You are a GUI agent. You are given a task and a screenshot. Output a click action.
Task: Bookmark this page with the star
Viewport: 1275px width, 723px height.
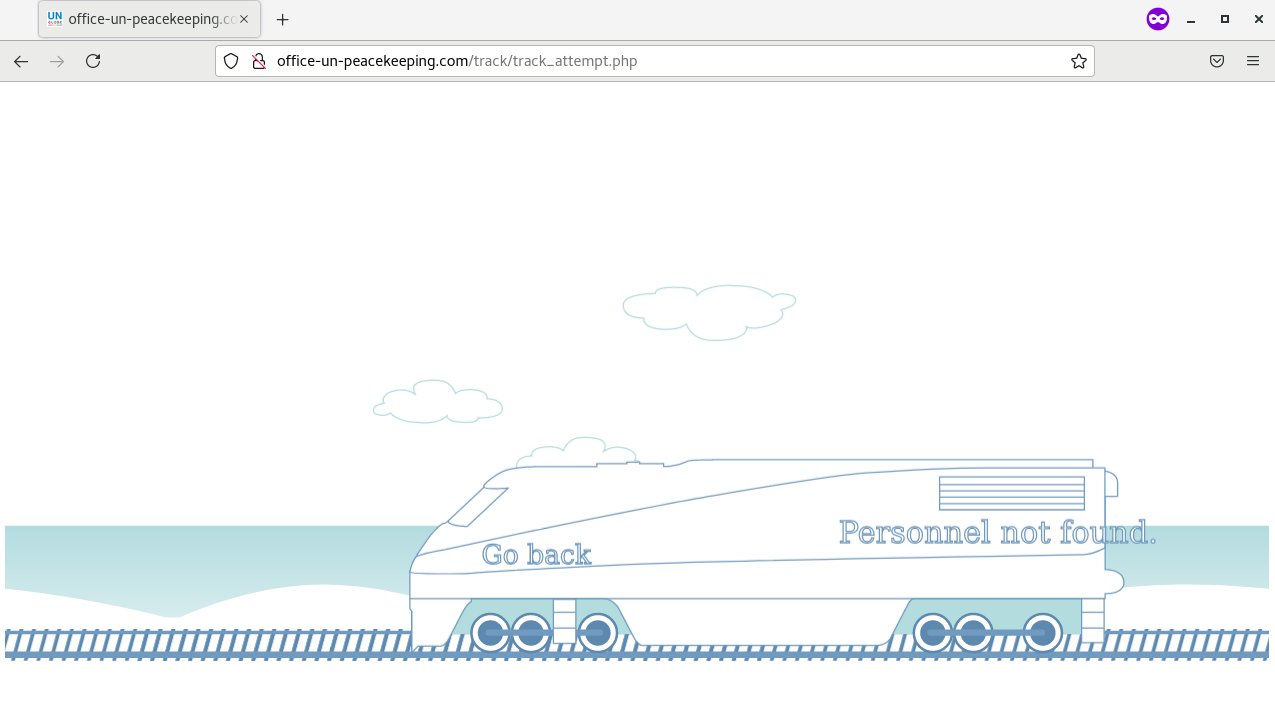1078,61
